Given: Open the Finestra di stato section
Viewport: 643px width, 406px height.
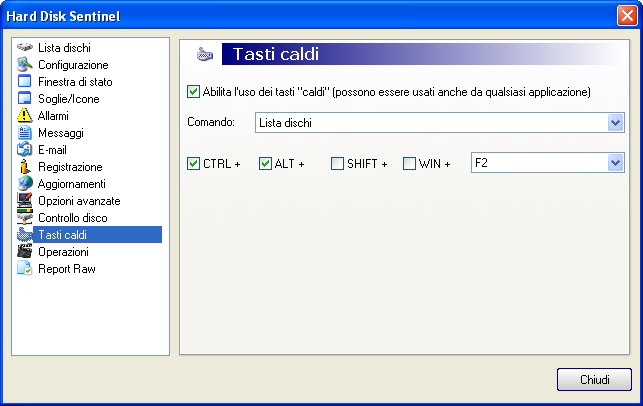Looking at the screenshot, I should coord(75,82).
